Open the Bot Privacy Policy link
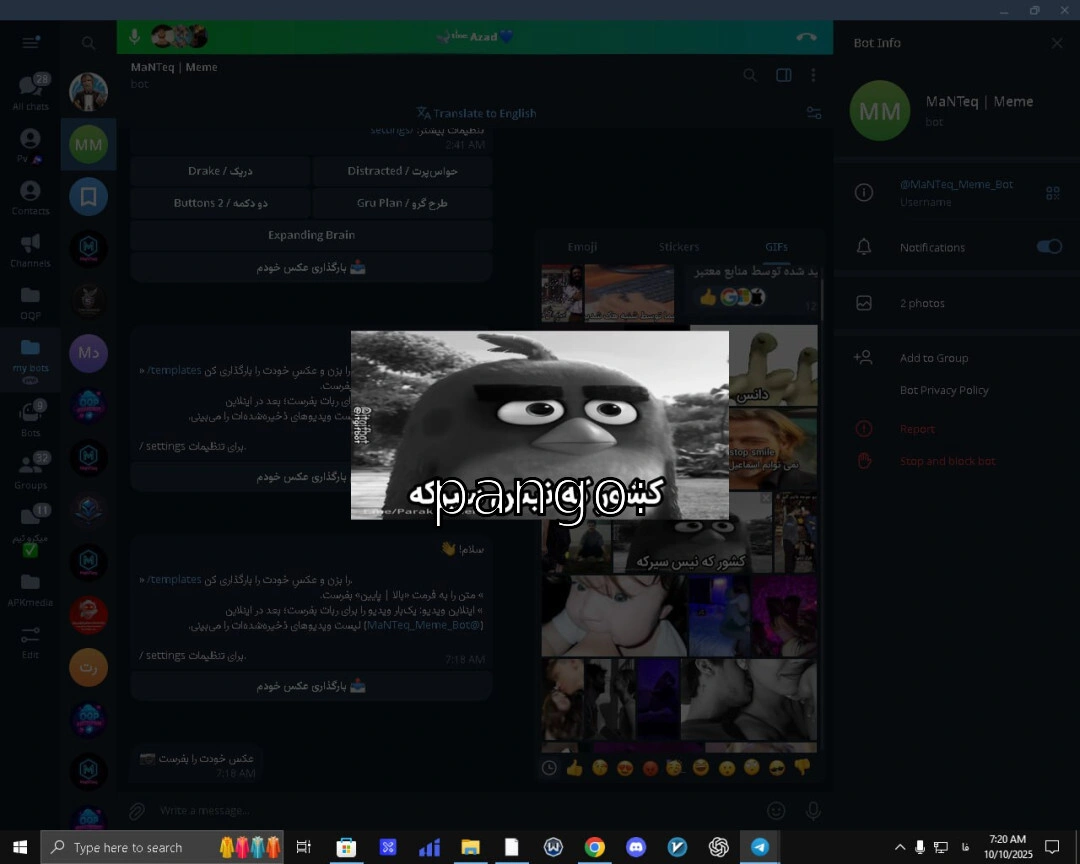Image resolution: width=1080 pixels, height=864 pixels. (x=944, y=390)
